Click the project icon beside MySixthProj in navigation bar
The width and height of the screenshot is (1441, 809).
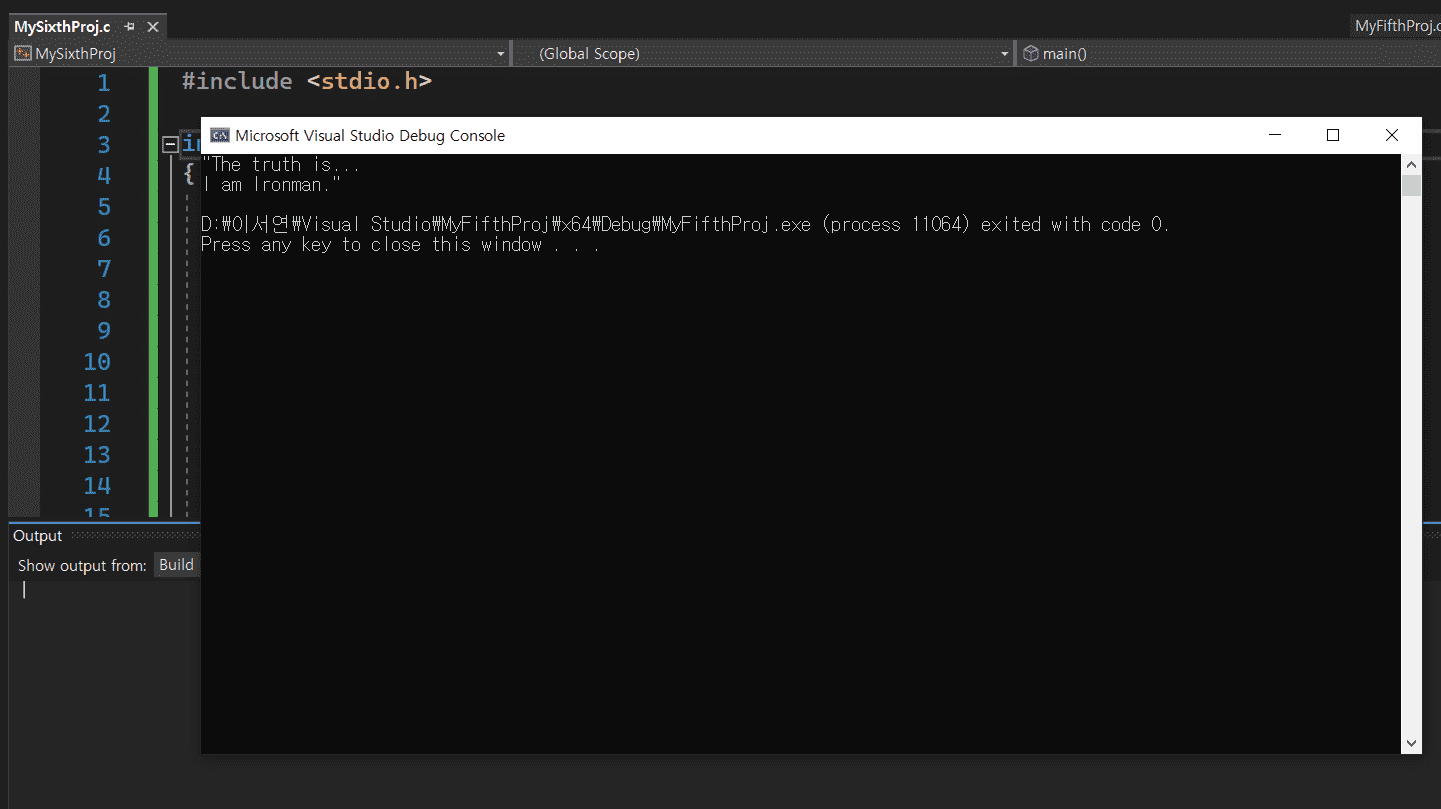[x=23, y=54]
